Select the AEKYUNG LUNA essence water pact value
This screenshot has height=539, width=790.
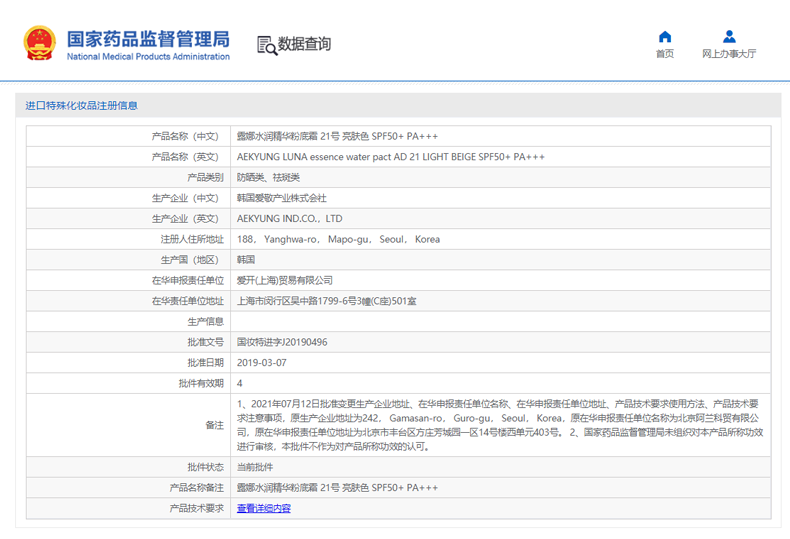click(390, 157)
